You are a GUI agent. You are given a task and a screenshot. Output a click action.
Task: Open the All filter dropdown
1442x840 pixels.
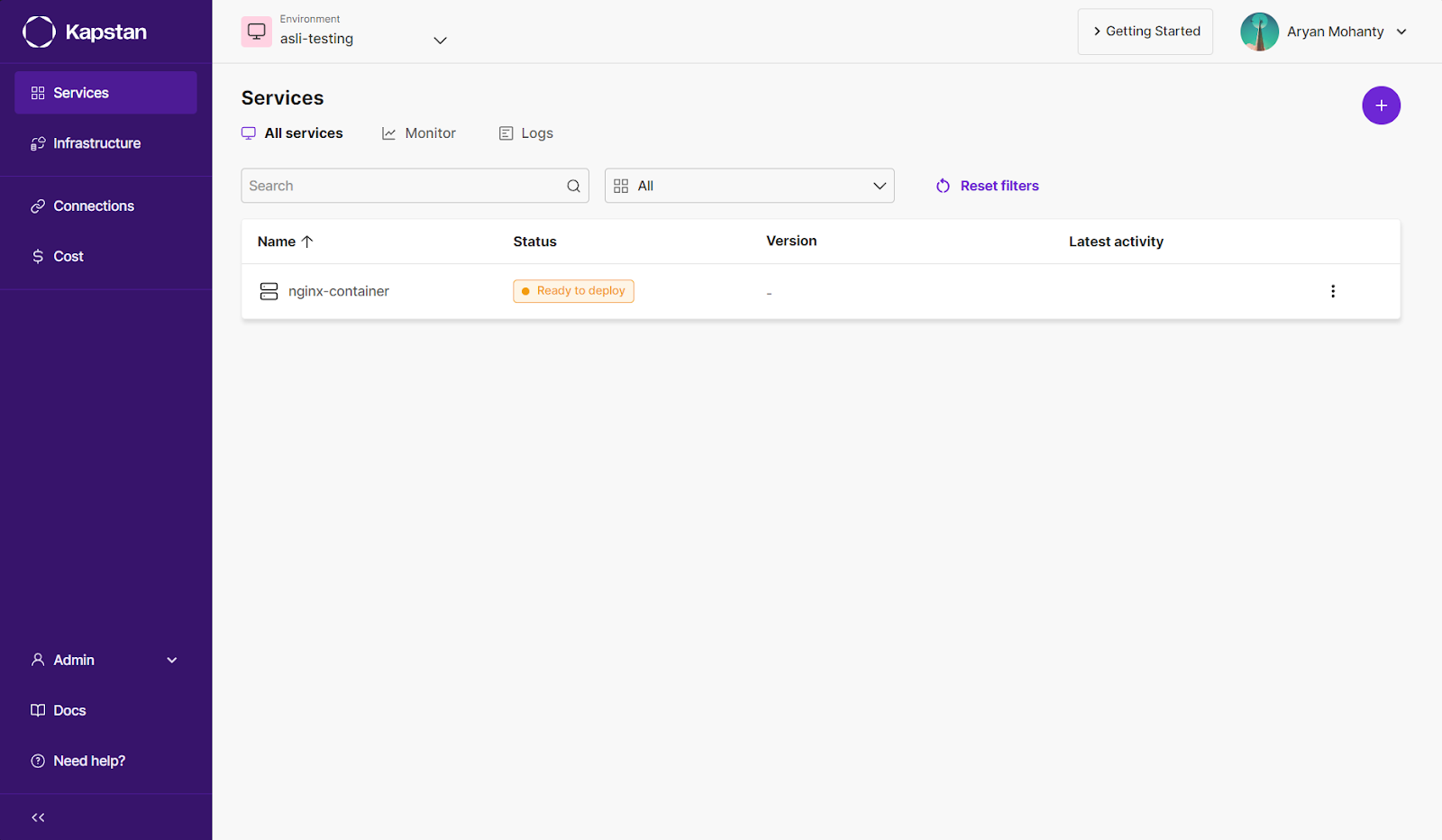(750, 186)
